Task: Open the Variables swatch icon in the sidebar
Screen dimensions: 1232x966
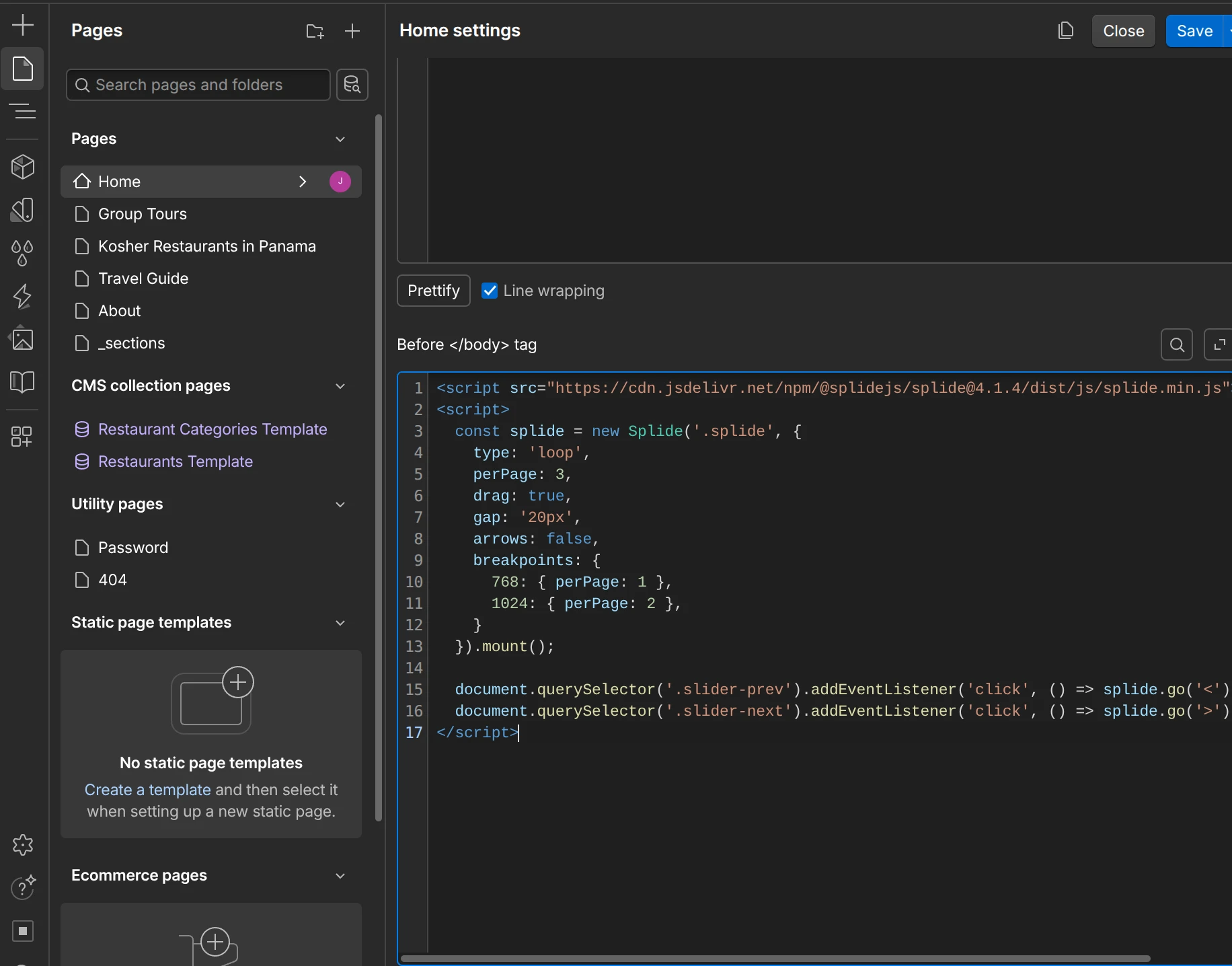Action: (x=23, y=210)
